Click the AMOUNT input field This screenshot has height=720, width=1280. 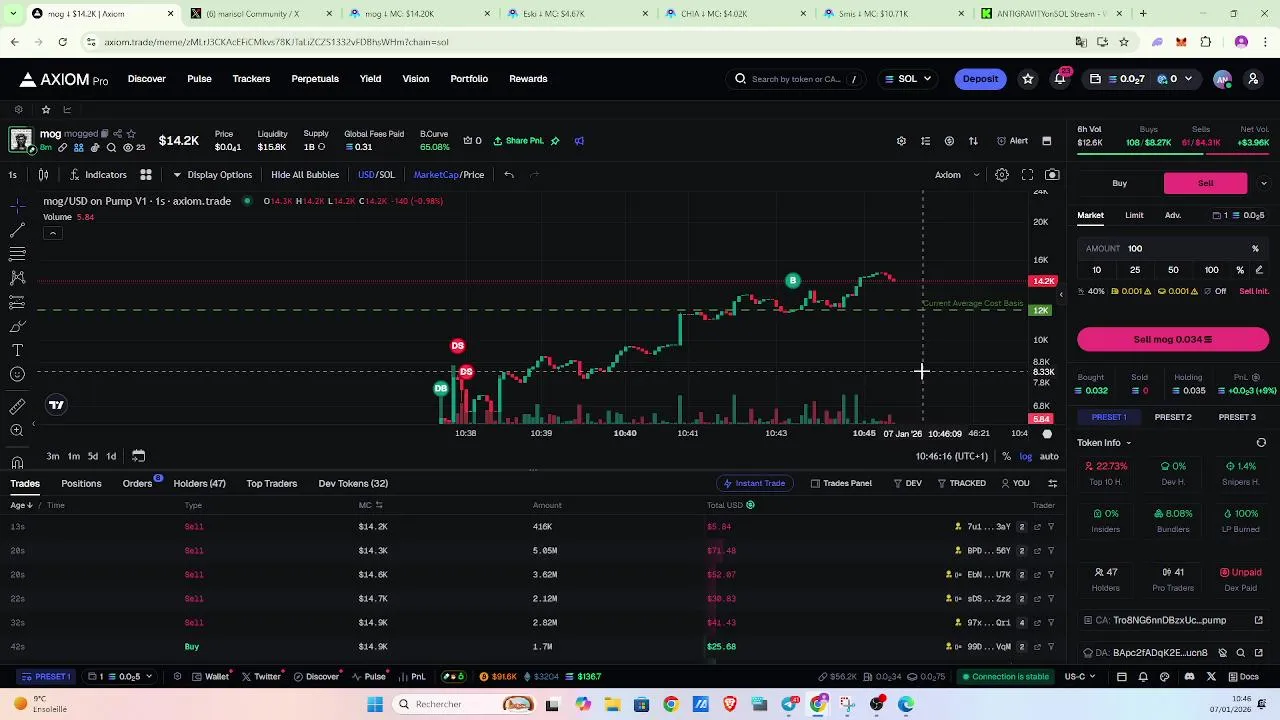coord(1173,249)
